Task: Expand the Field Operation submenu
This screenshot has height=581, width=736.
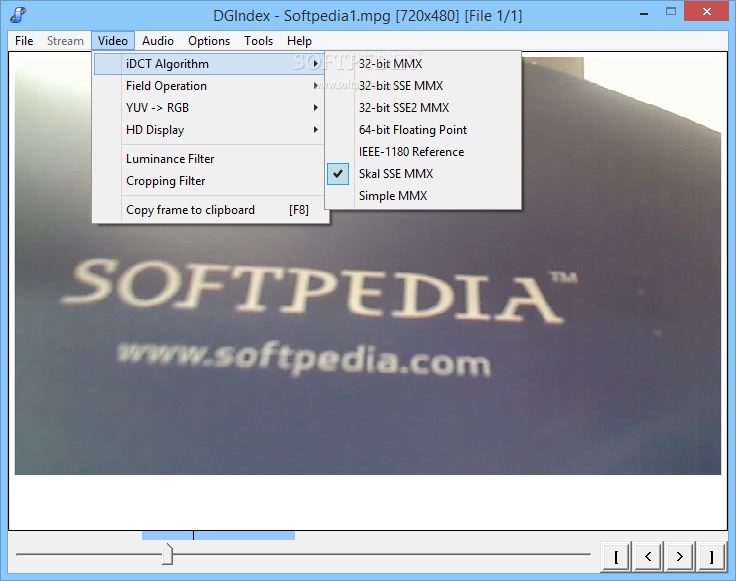Action: tap(209, 86)
